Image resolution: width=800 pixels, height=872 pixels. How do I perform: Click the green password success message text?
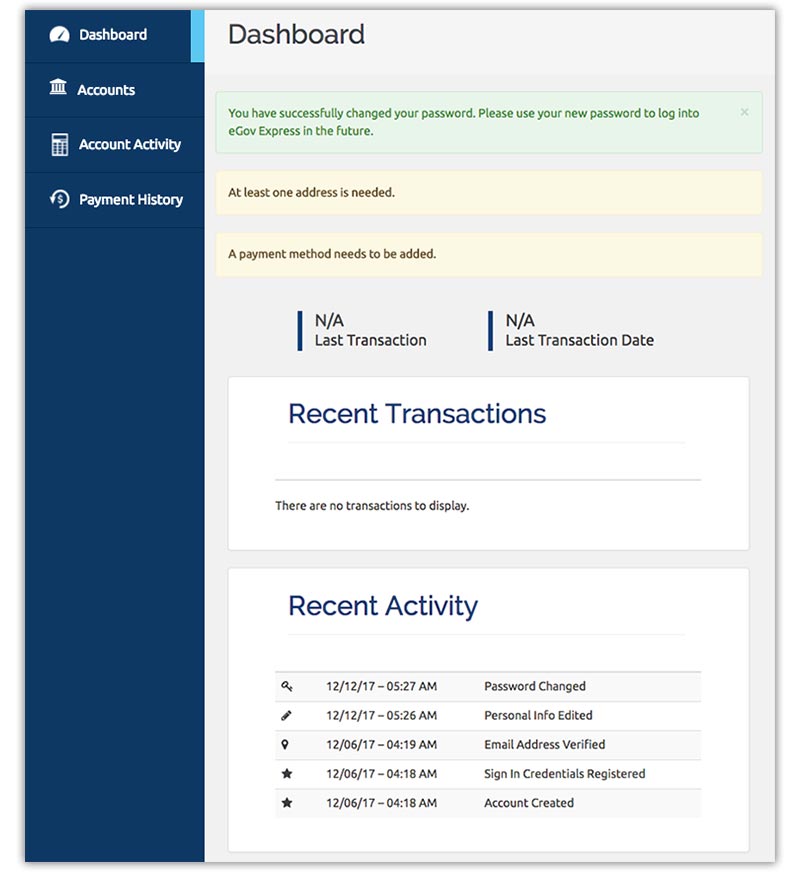[464, 122]
